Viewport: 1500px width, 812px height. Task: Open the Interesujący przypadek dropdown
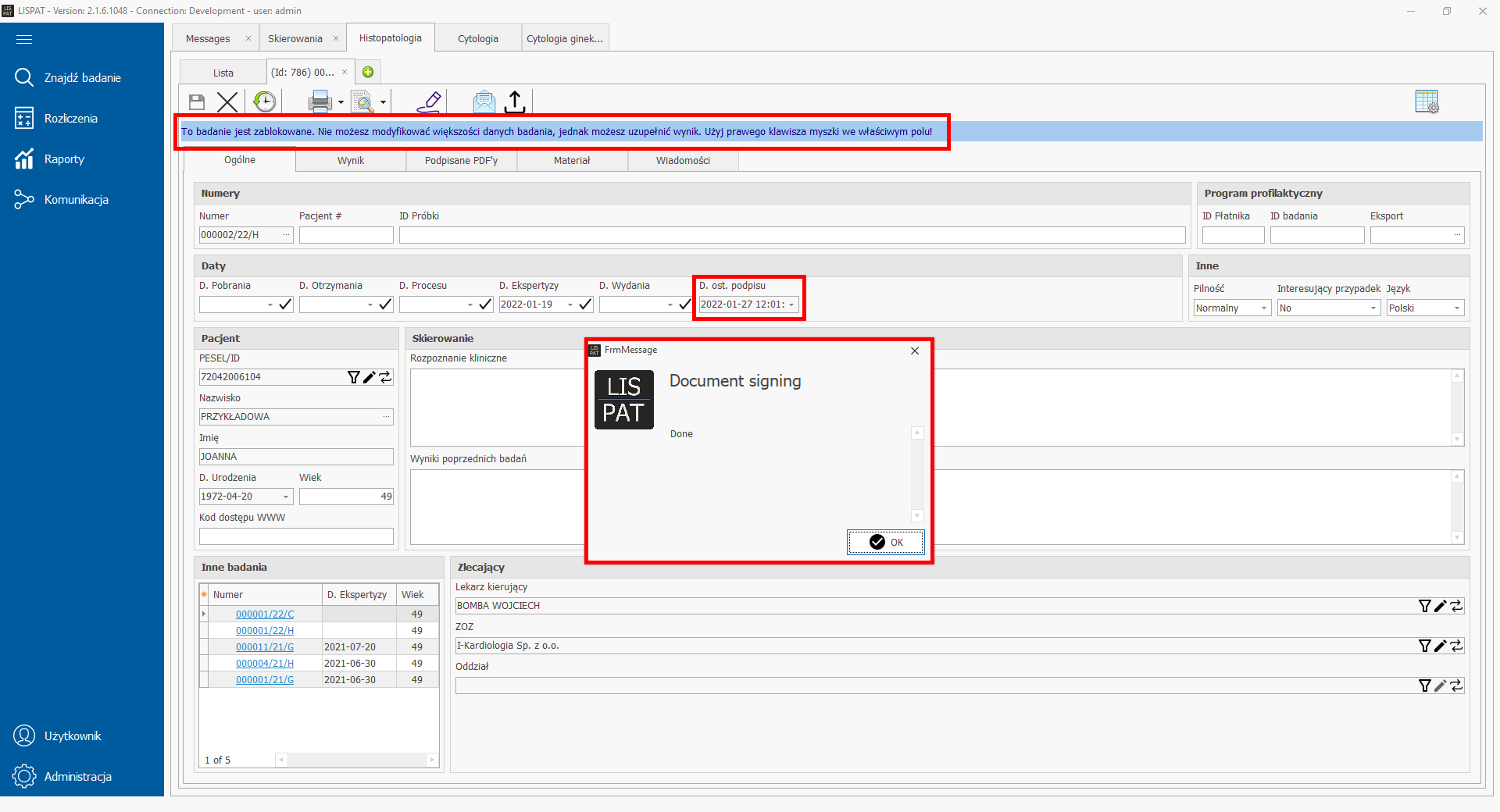click(1373, 308)
